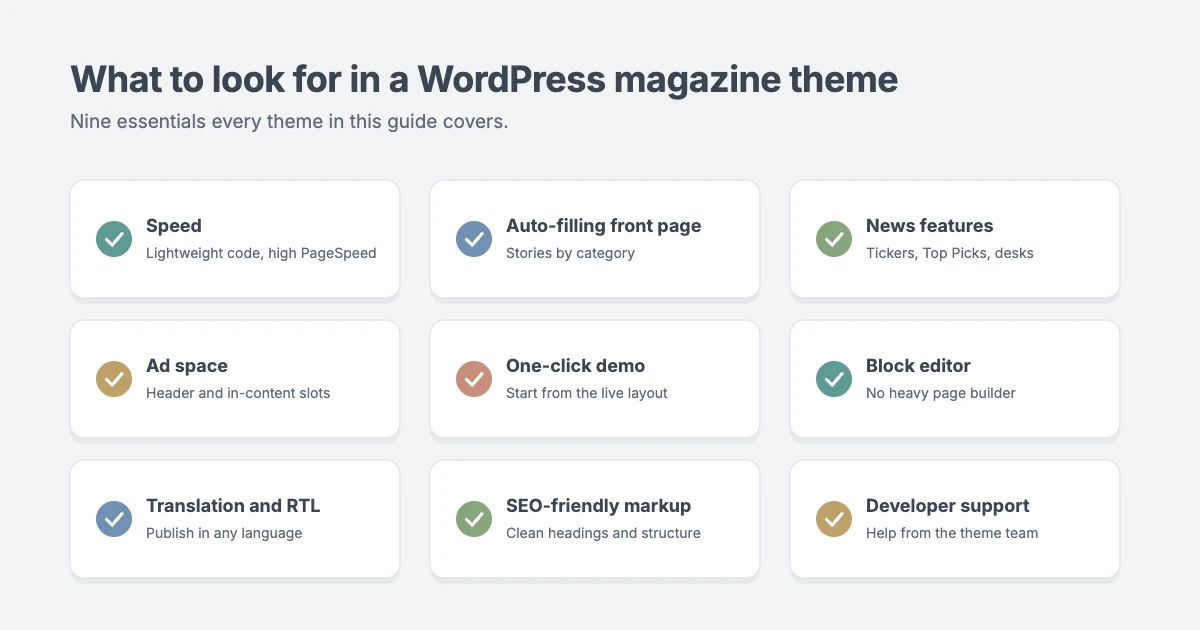This screenshot has width=1200, height=630.
Task: Click "Lightweight code, high PageSpeed" description
Action: point(261,253)
